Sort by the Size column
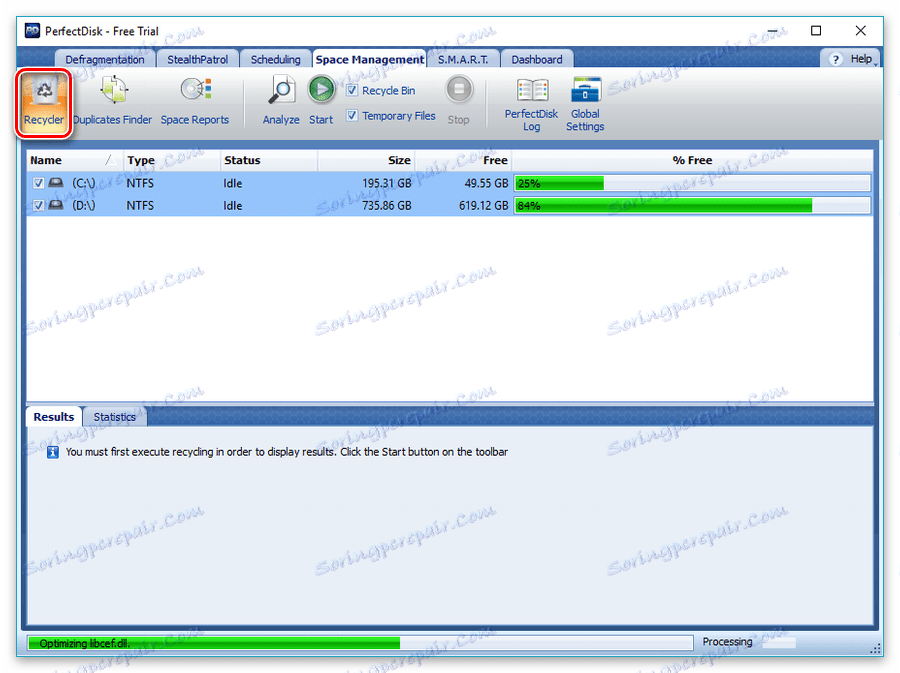 click(x=398, y=160)
